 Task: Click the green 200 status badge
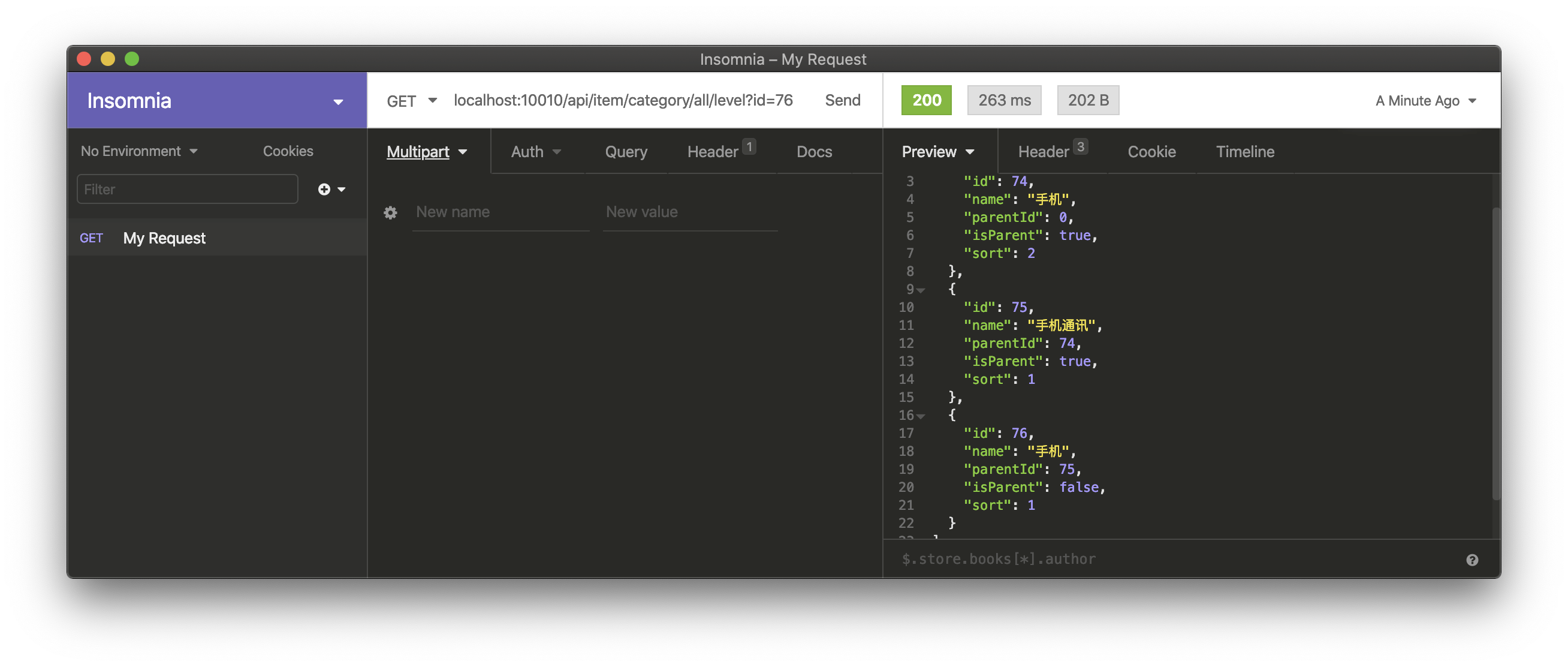[926, 101]
